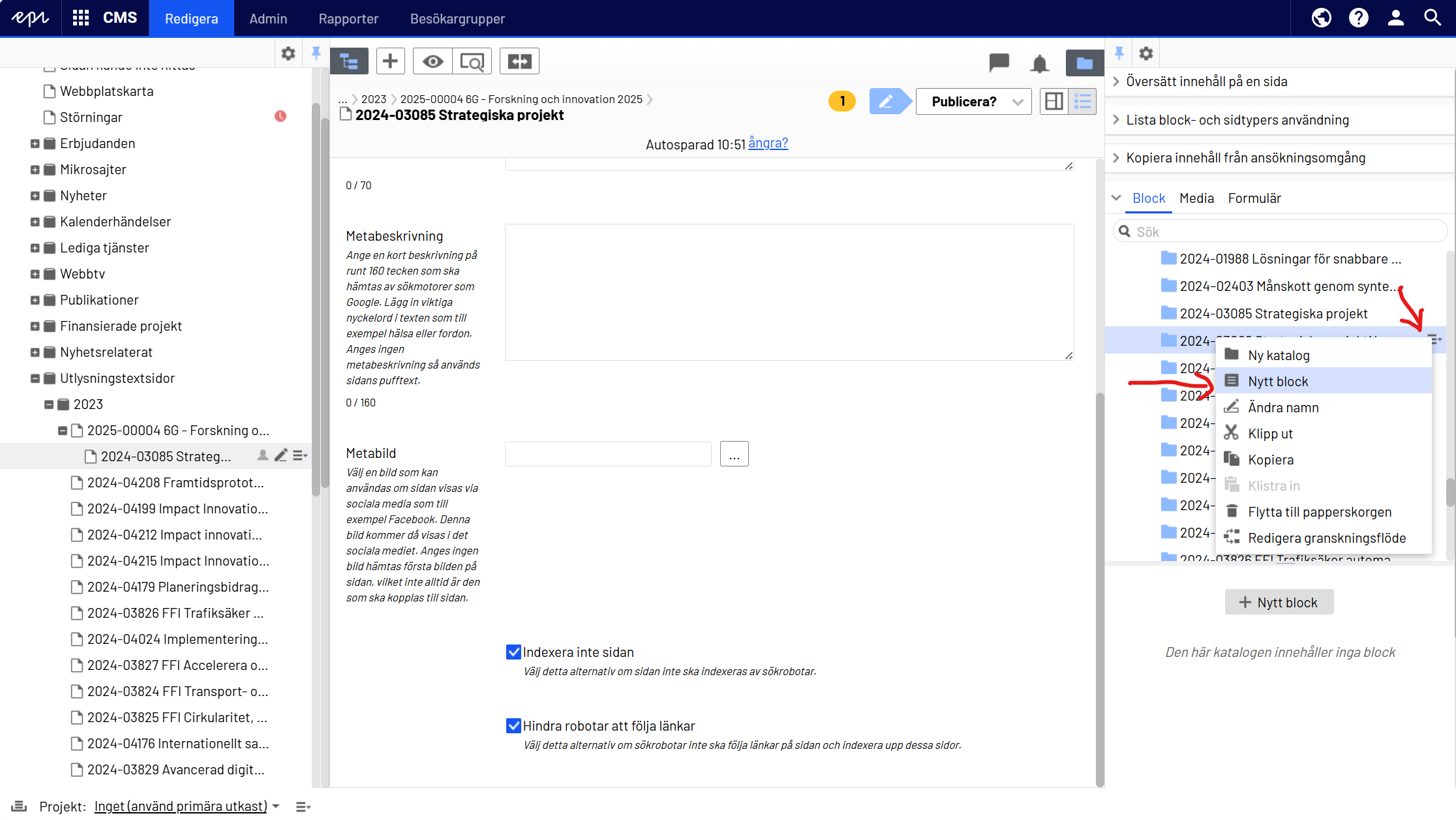Switch to the Media tab
This screenshot has height=820, width=1456.
coord(1196,198)
